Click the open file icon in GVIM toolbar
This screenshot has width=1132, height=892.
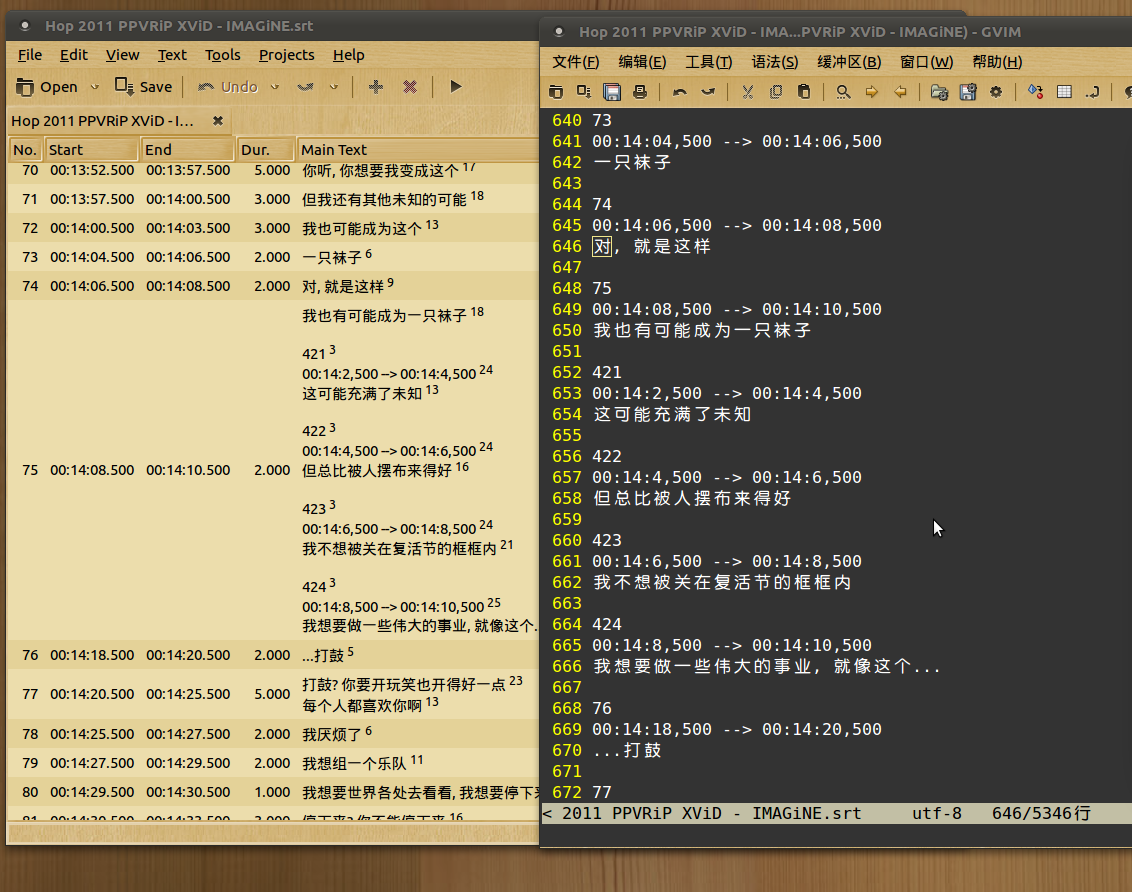point(556,92)
